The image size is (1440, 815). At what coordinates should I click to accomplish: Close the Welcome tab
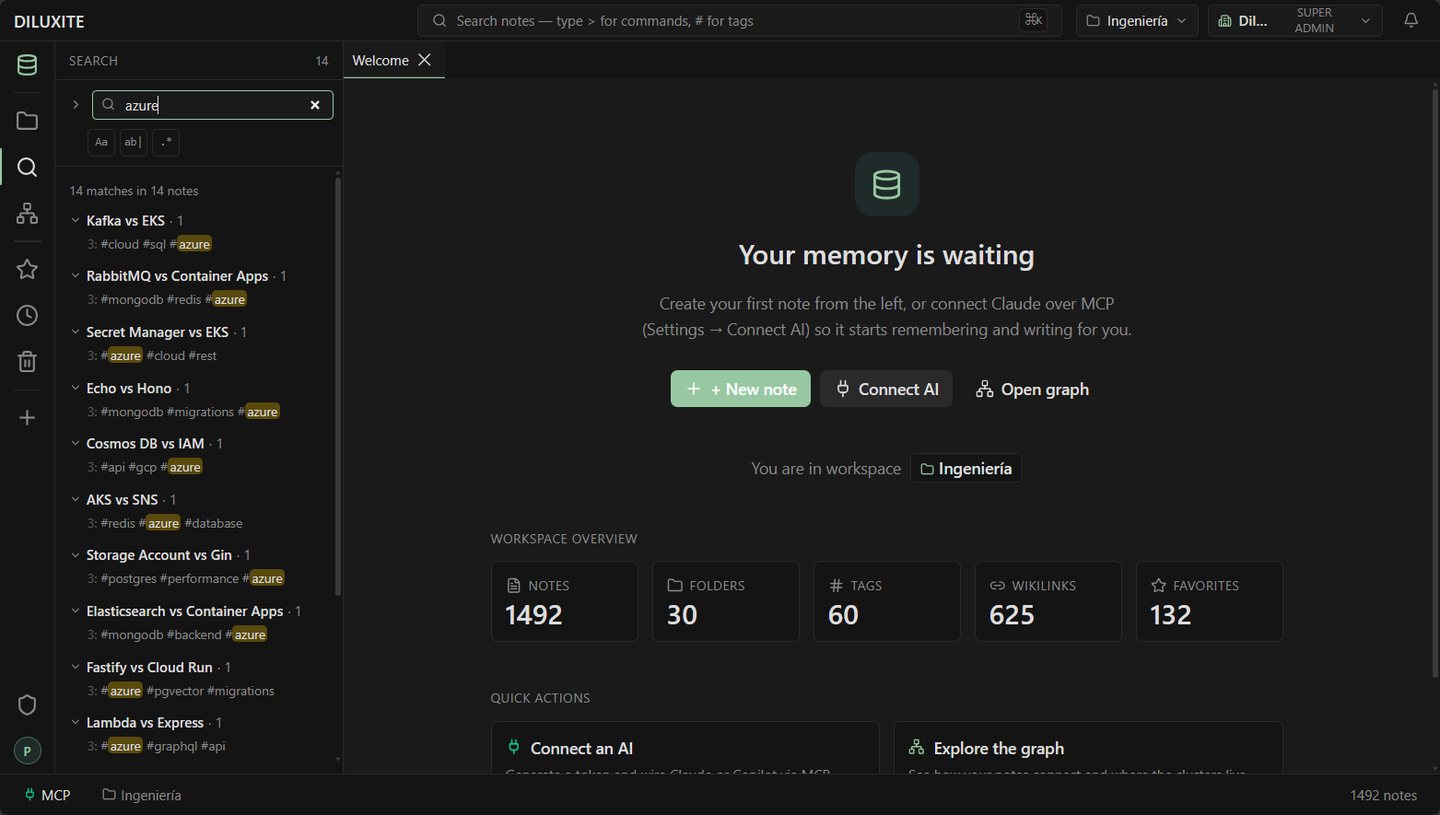click(x=425, y=60)
